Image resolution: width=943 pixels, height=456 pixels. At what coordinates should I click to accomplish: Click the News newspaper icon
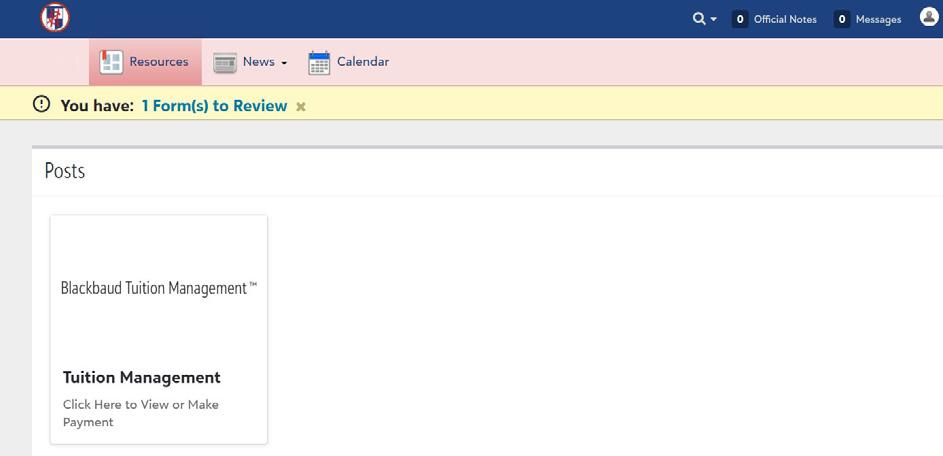point(225,63)
